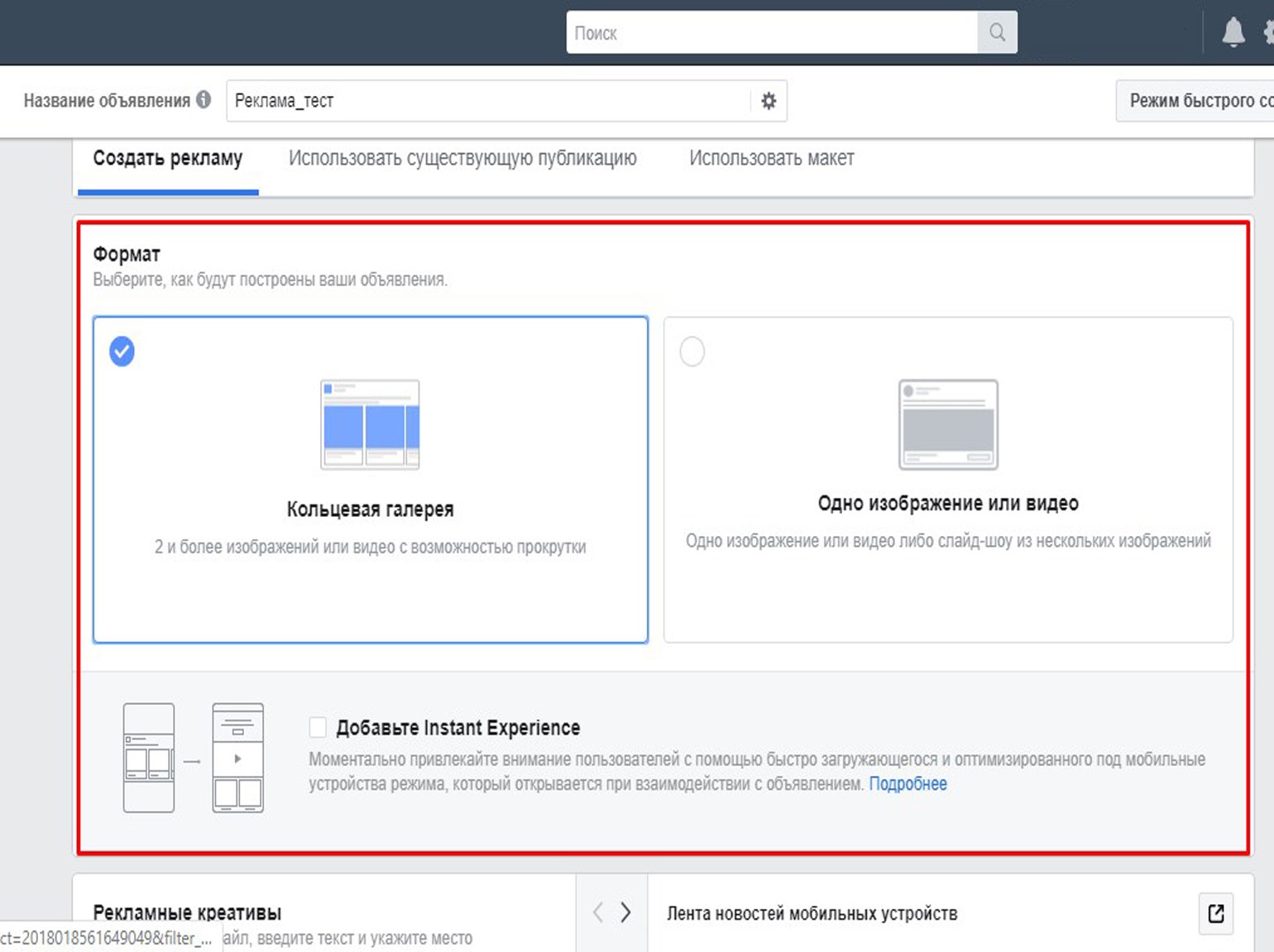The height and width of the screenshot is (952, 1274).
Task: Switch to Использовать существующую публикацию tab
Action: [462, 158]
